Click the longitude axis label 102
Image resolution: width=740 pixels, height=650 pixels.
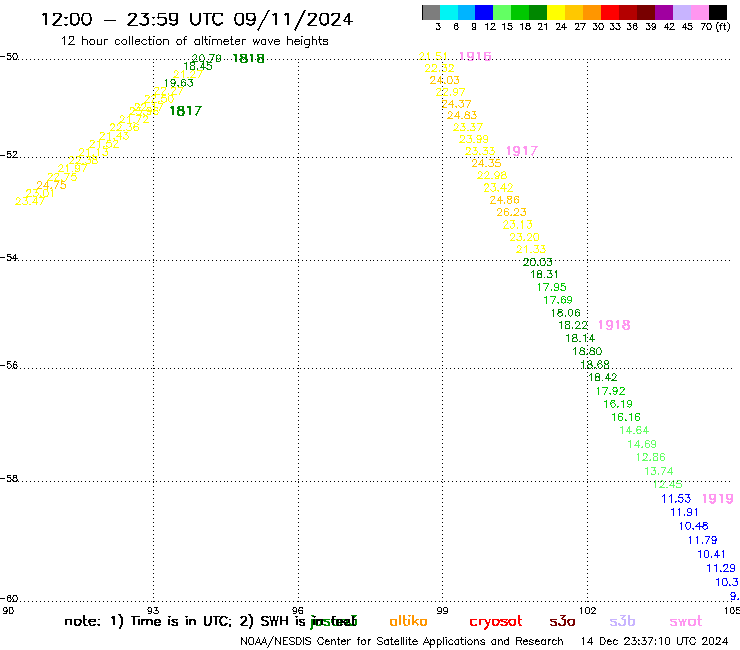588,610
